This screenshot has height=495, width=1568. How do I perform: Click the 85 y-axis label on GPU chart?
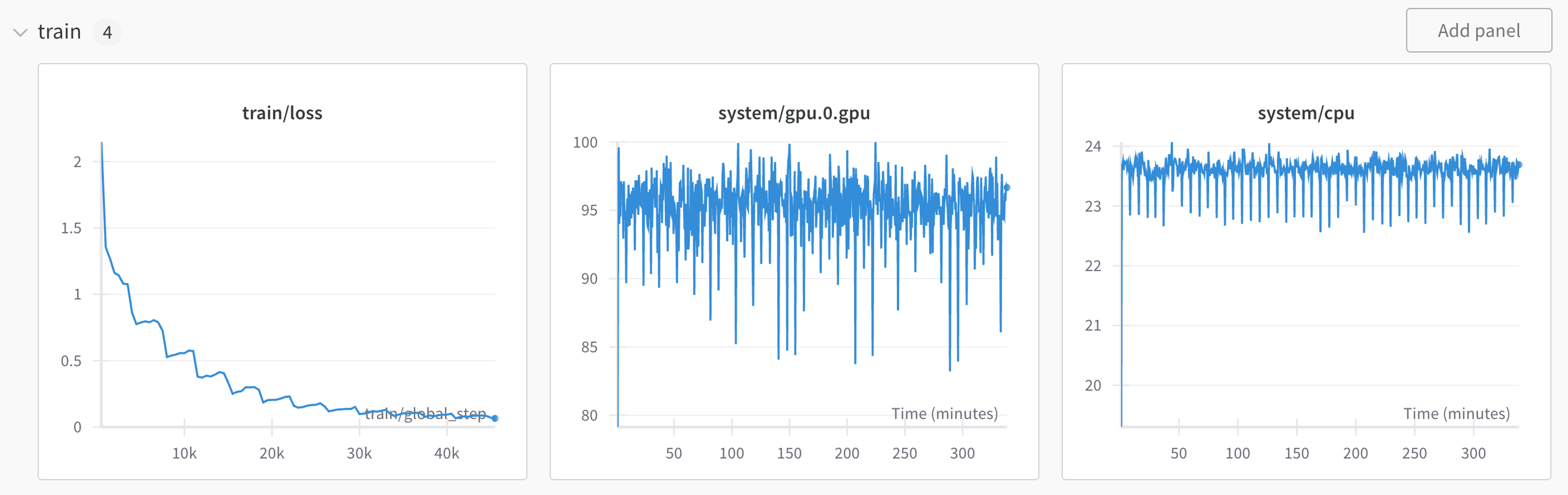[589, 347]
